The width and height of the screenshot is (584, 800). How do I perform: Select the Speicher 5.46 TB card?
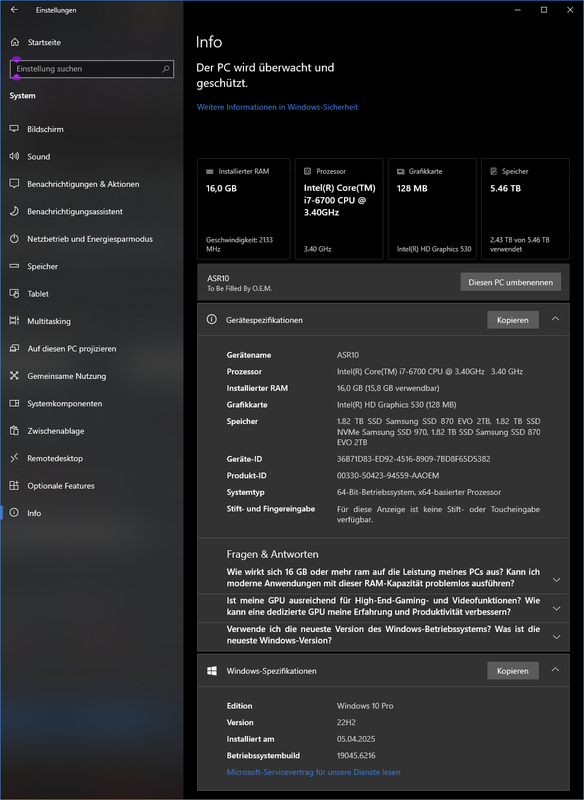pyautogui.click(x=525, y=209)
